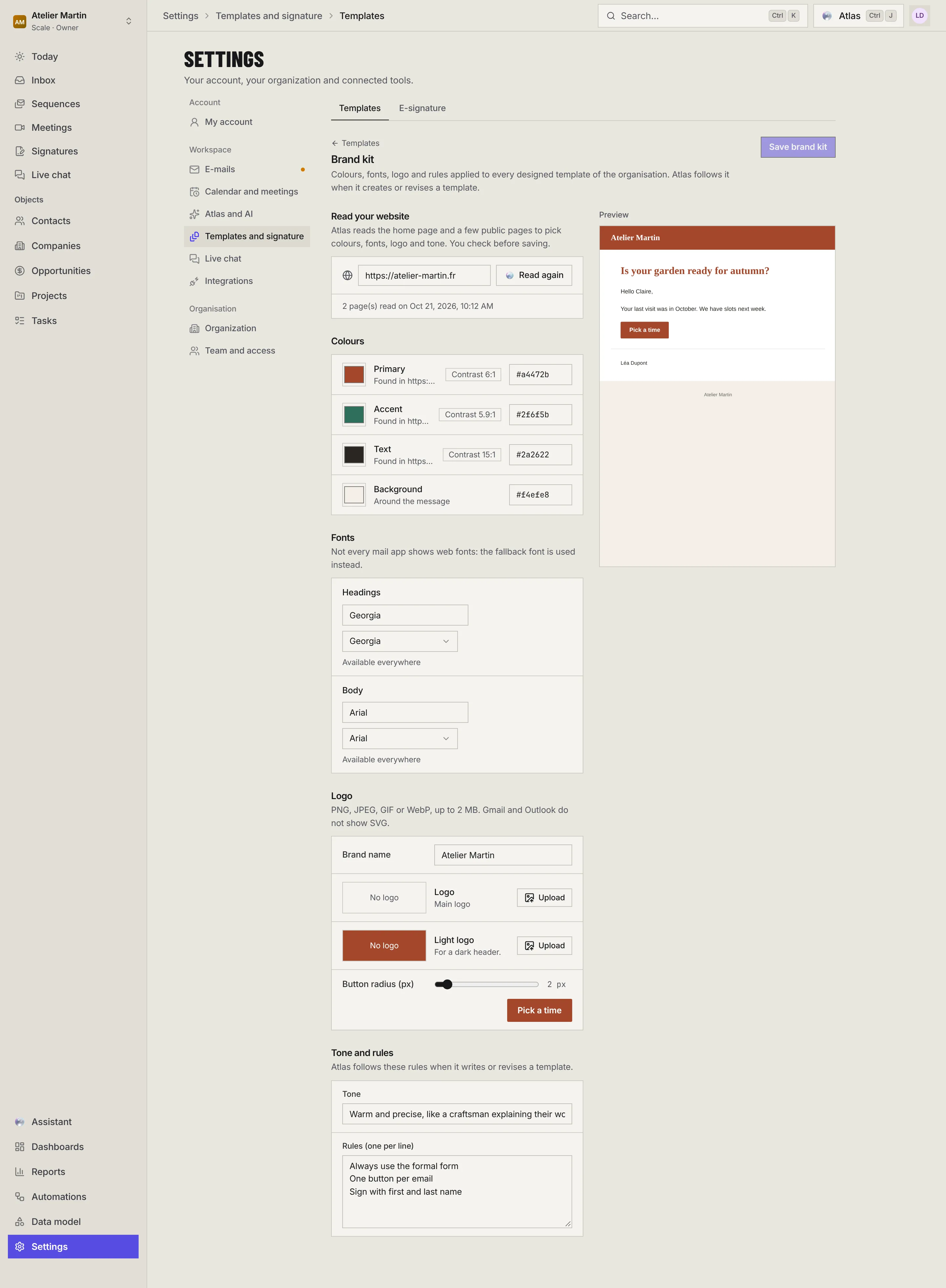Open the Reports chart icon
Viewport: 946px width, 1288px height.
[x=19, y=1172]
